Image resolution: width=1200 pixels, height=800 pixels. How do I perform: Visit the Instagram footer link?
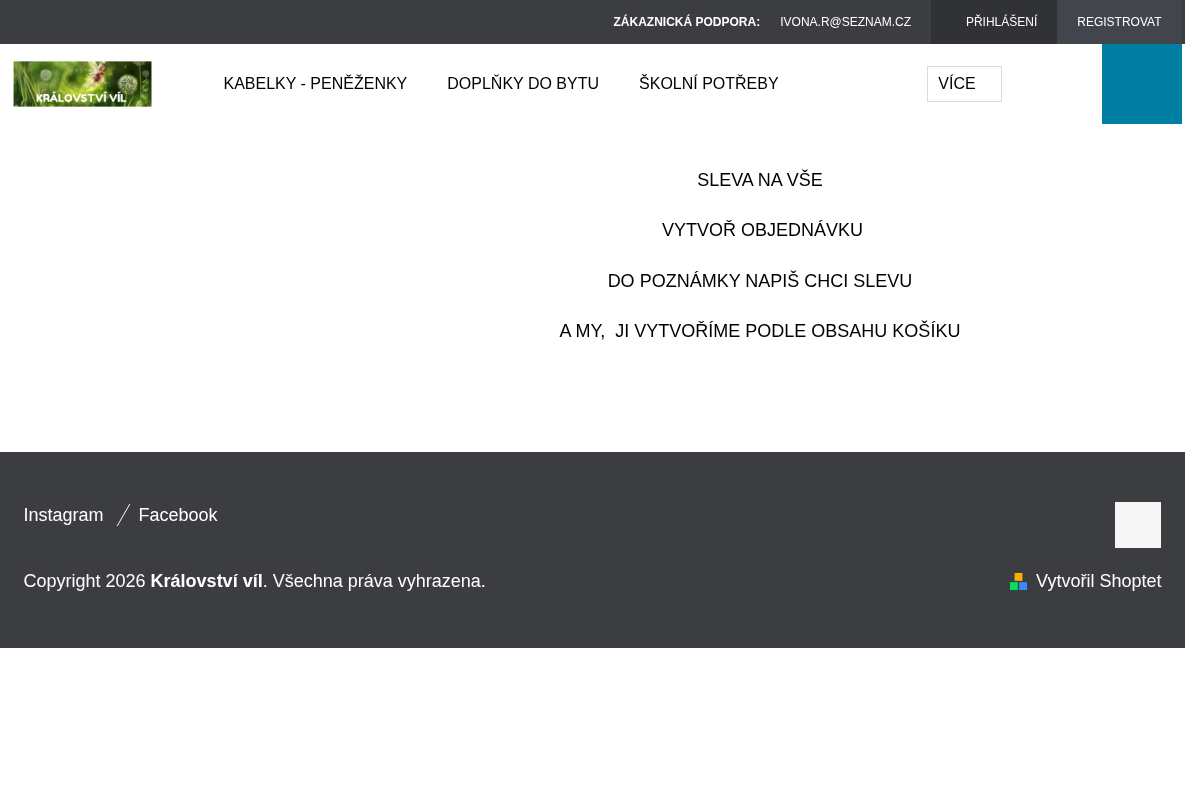[63, 515]
